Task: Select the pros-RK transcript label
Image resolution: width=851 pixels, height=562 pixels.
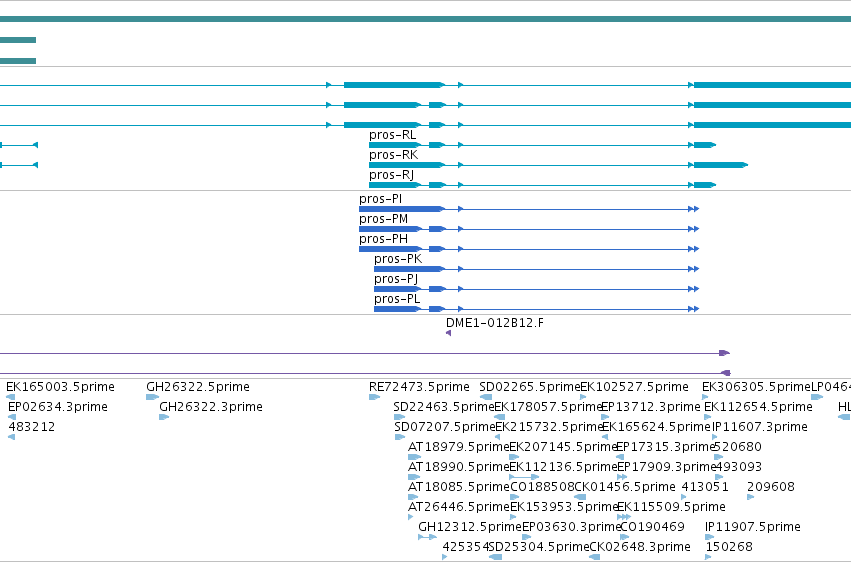Action: pyautogui.click(x=393, y=155)
